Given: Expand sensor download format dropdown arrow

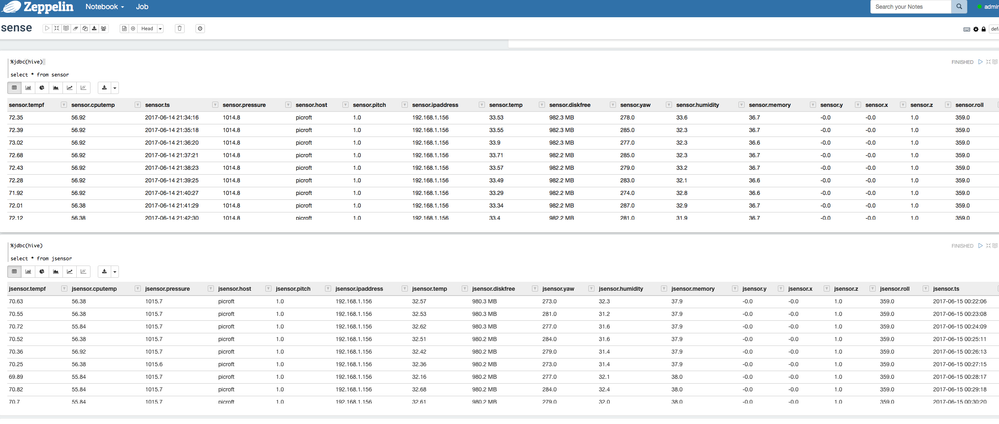Looking at the screenshot, I should tap(114, 88).
